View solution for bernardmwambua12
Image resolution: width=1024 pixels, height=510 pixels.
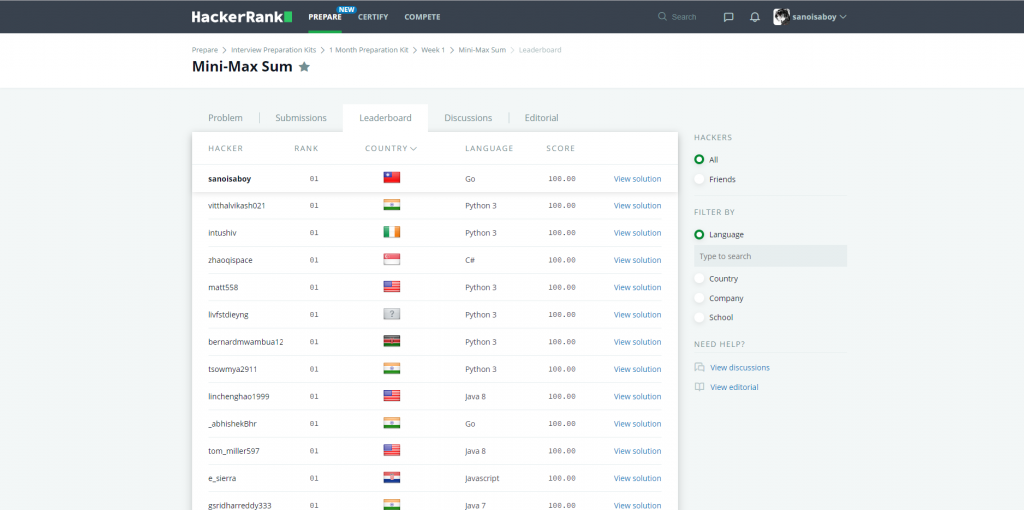tap(637, 342)
